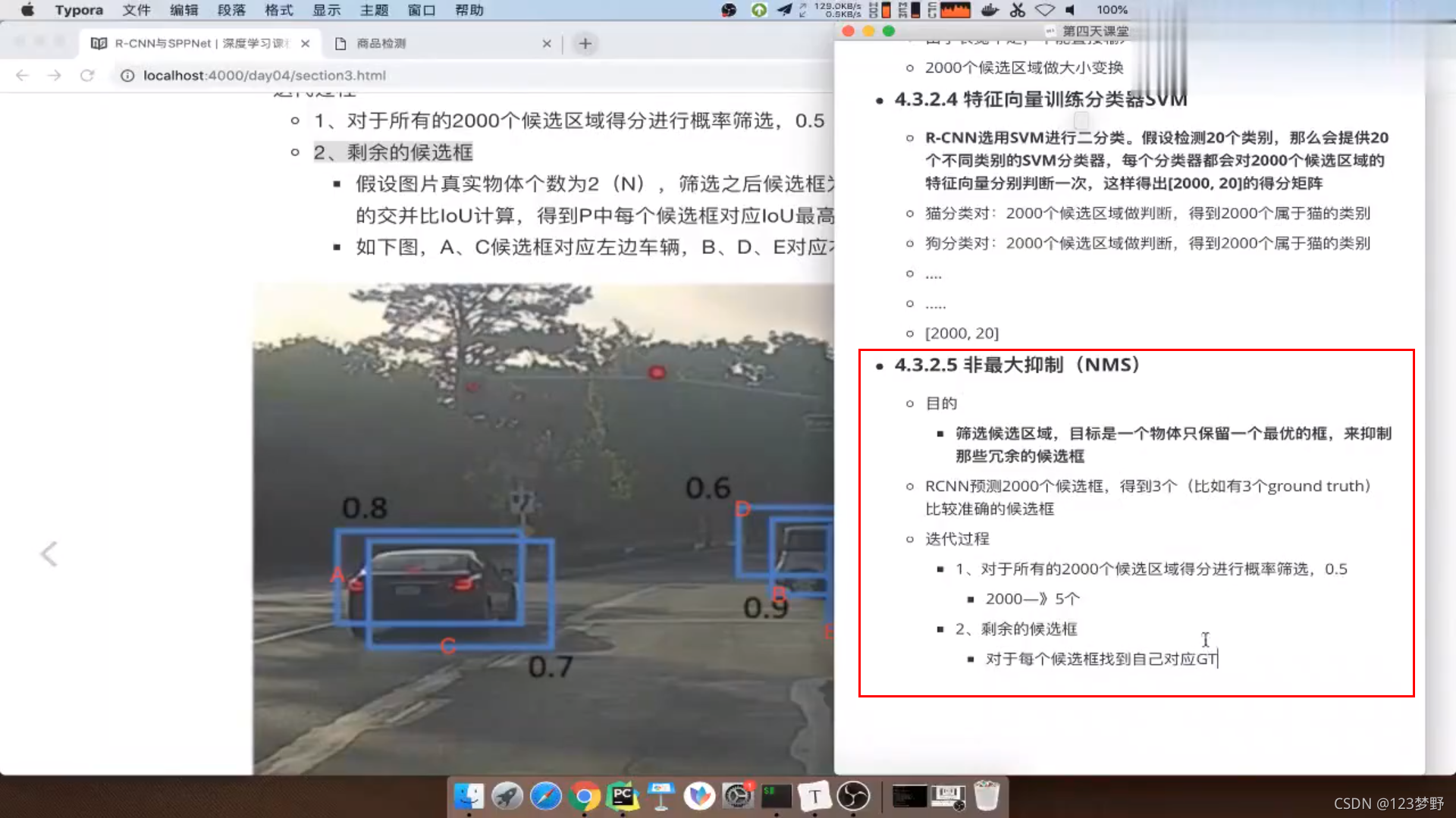Click the 迭代过程 bullet in Typora
Image resolution: width=1456 pixels, height=818 pixels.
(957, 539)
